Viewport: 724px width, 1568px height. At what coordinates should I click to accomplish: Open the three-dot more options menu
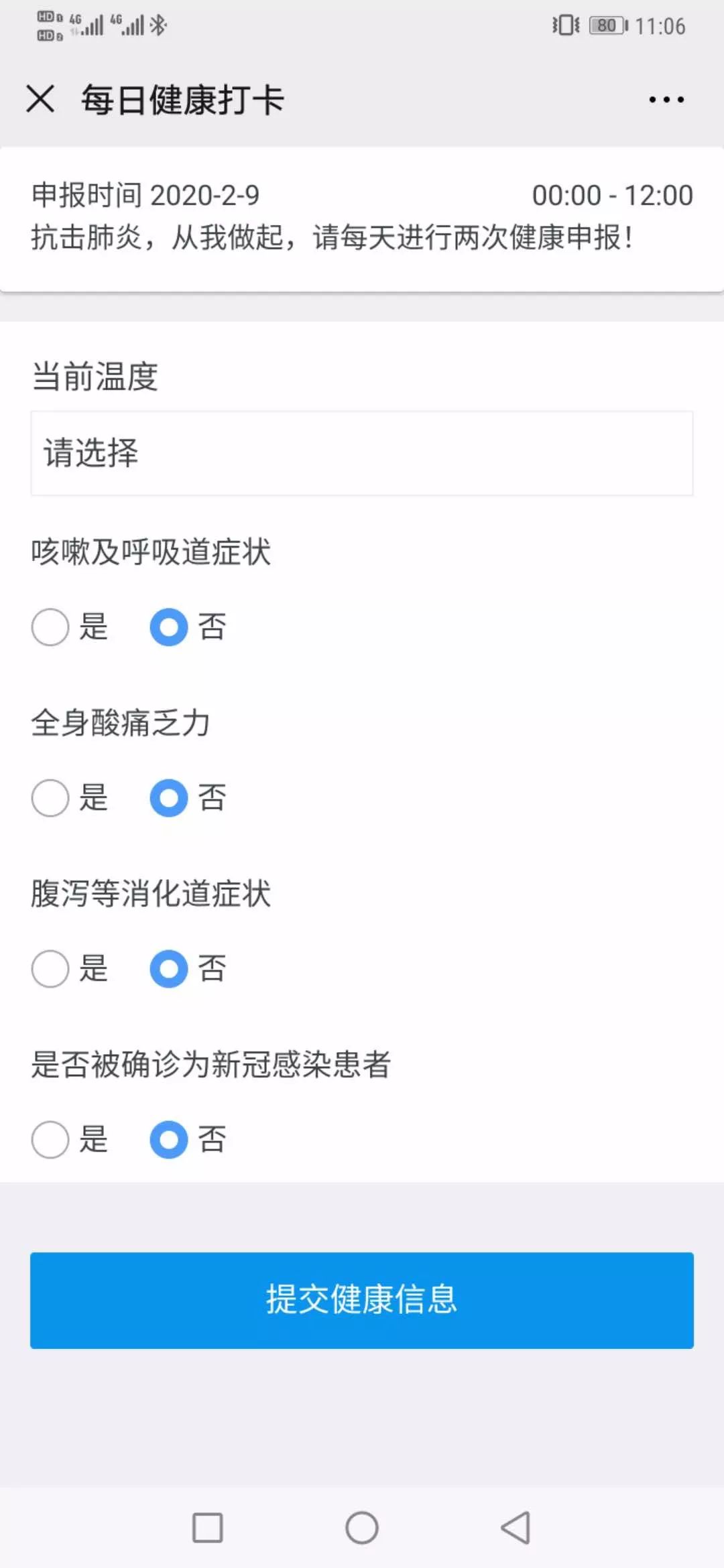[666, 100]
